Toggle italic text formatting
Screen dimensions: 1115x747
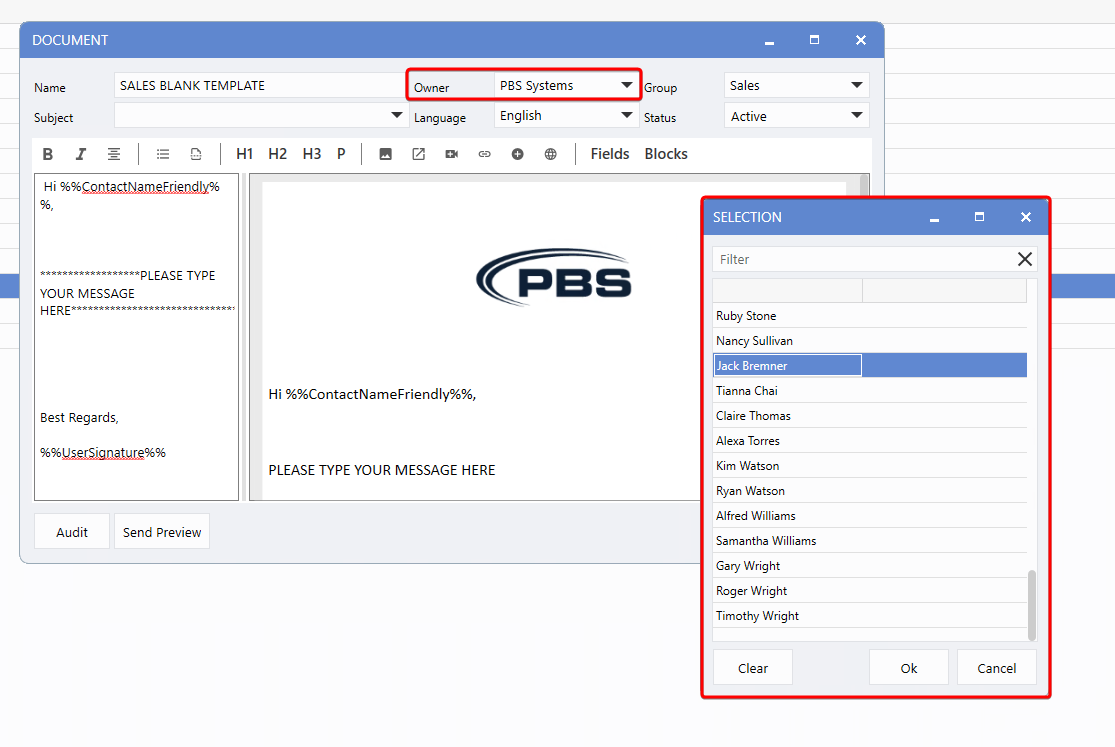point(81,154)
